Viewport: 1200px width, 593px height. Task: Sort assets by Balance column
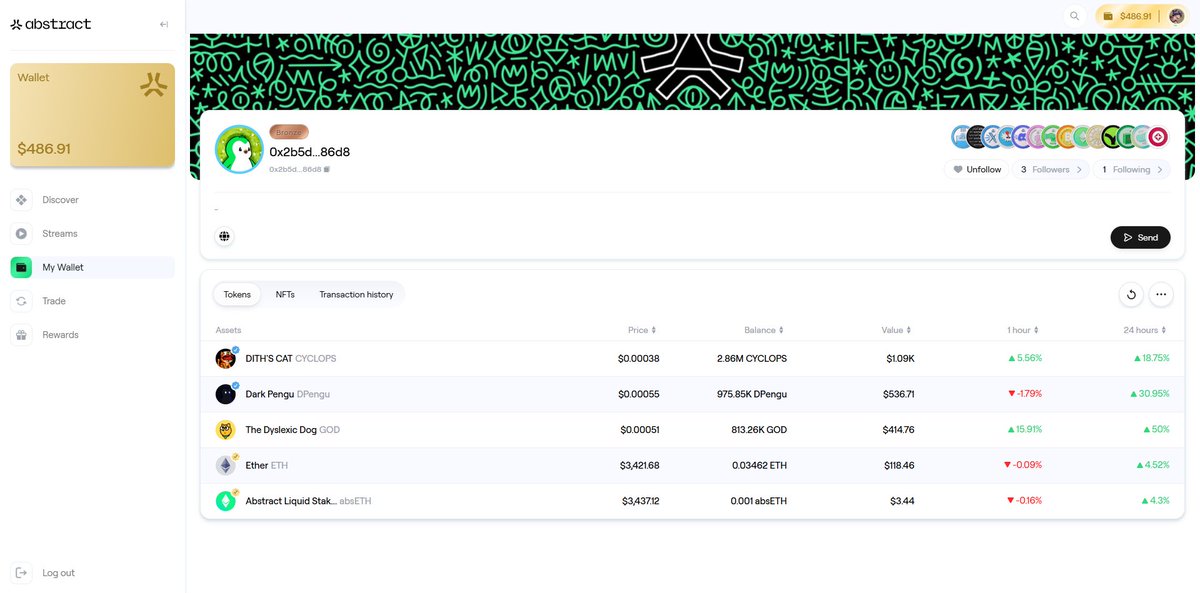point(764,330)
